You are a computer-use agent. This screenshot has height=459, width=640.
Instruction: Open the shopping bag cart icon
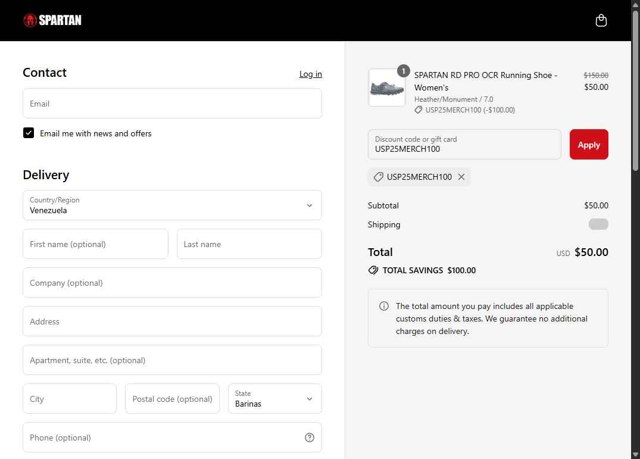click(x=601, y=20)
